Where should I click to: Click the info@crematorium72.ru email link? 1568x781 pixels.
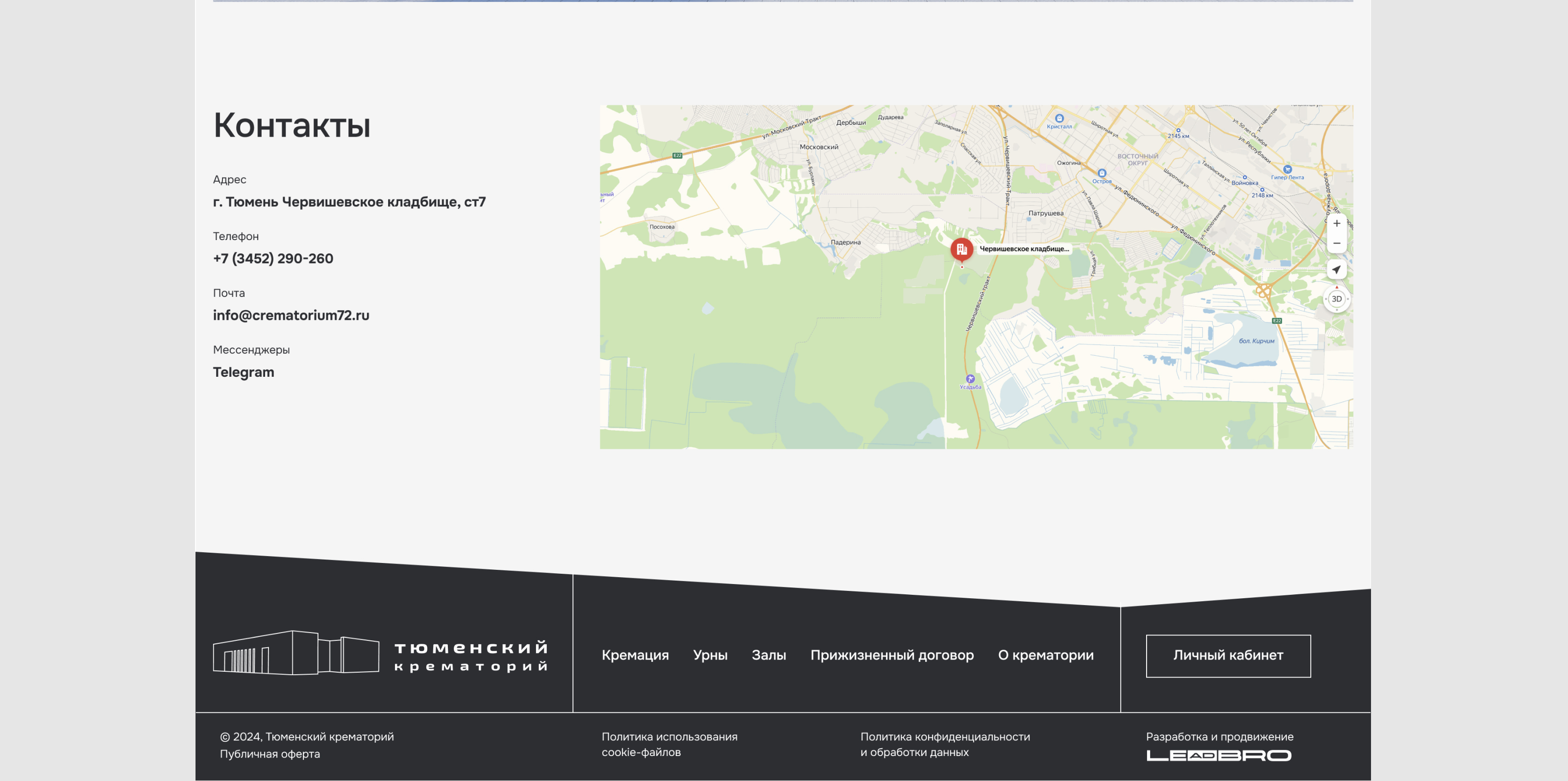tap(291, 316)
